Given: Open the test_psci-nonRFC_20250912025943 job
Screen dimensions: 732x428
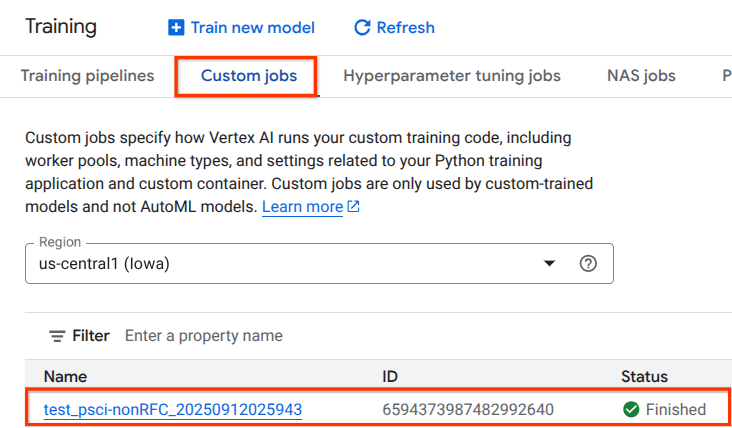Looking at the screenshot, I should [x=172, y=409].
